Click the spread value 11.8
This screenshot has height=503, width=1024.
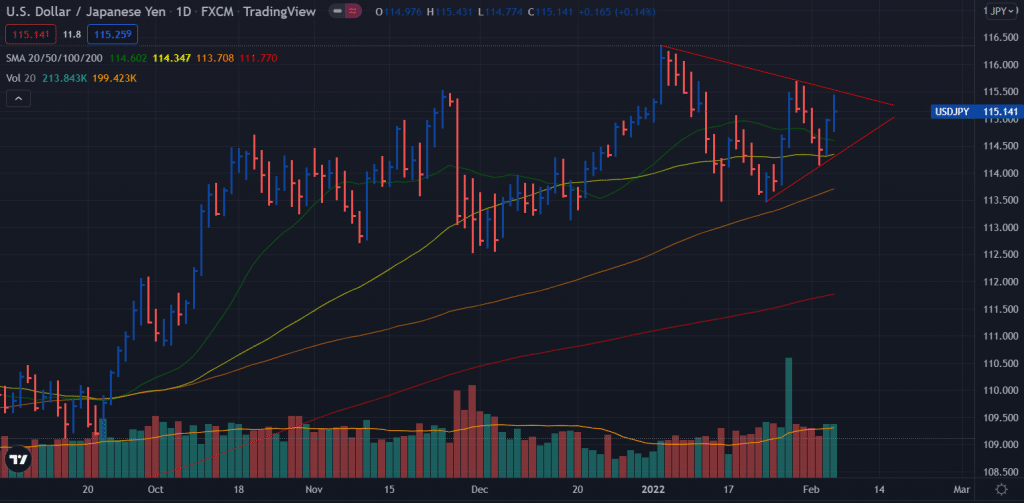pos(71,34)
